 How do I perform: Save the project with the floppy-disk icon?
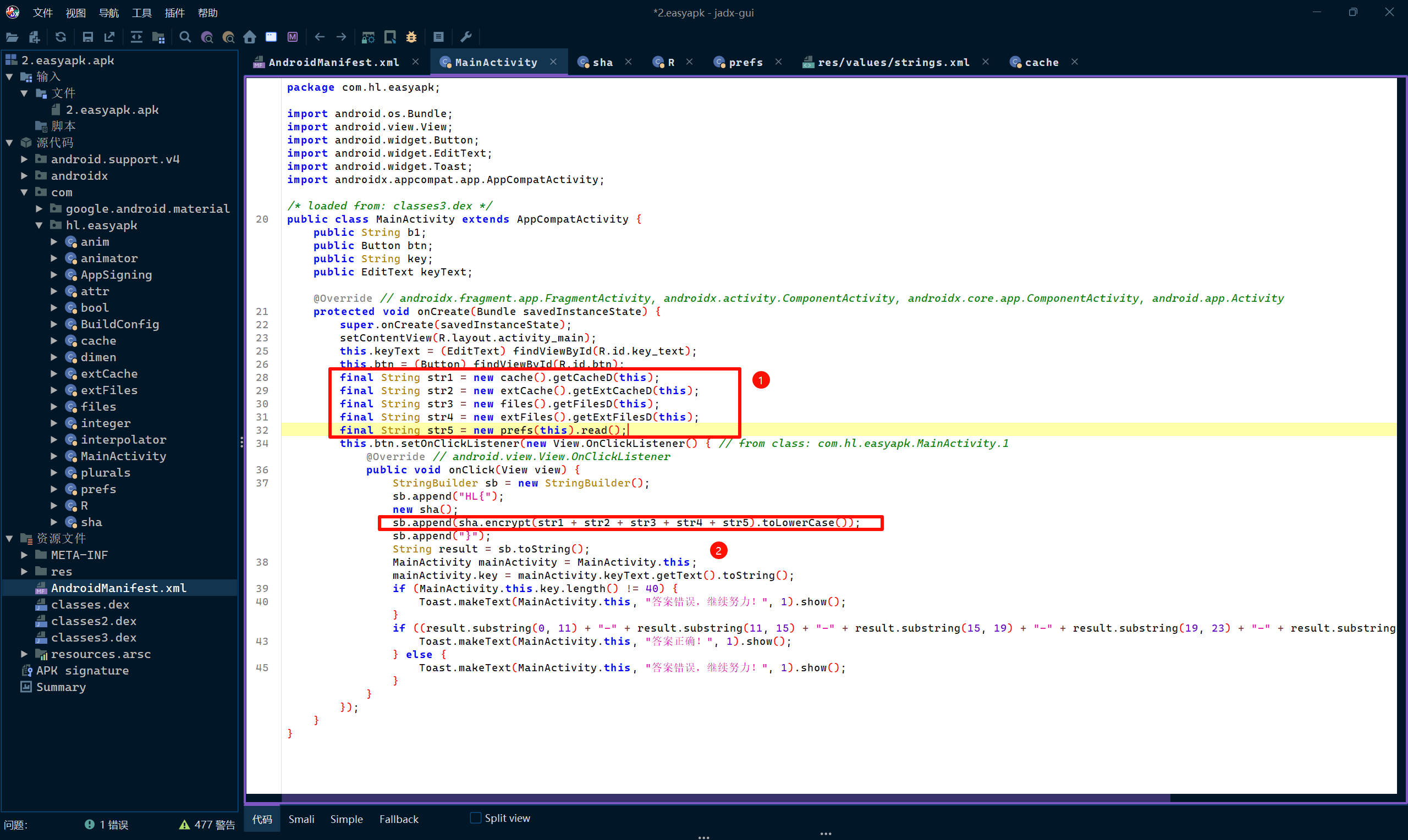click(88, 37)
